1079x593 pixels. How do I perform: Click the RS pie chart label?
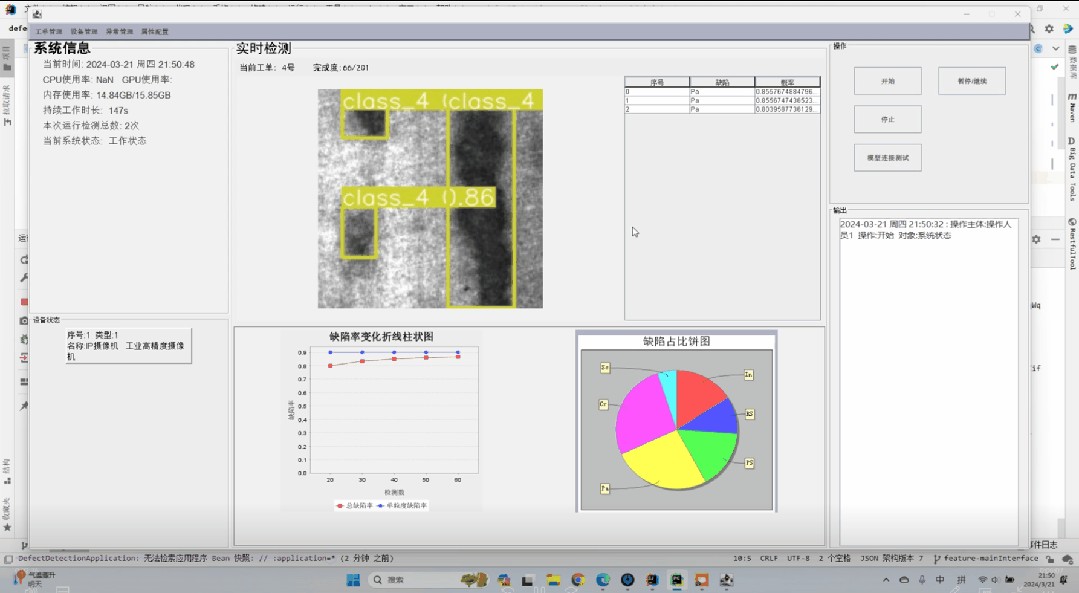[749, 414]
